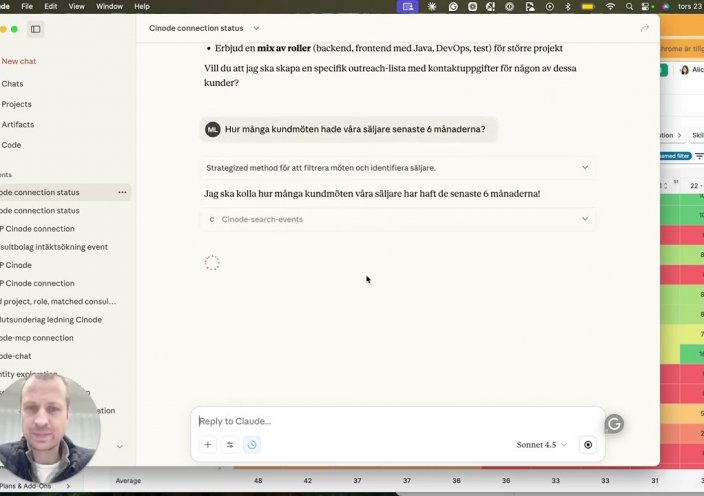
Task: Expand the Cinode-search-events tool call
Action: point(584,219)
